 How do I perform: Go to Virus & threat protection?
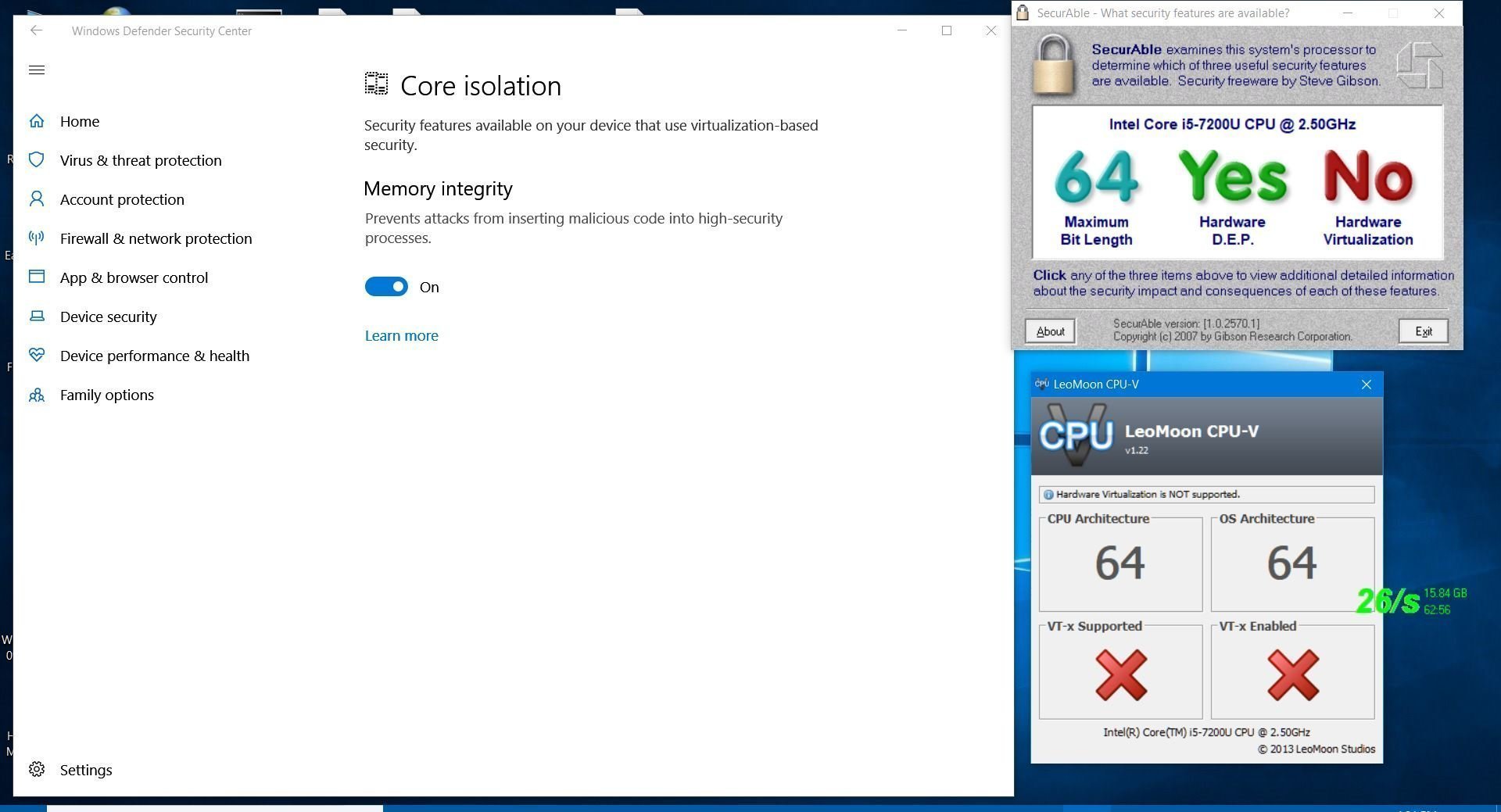(141, 160)
